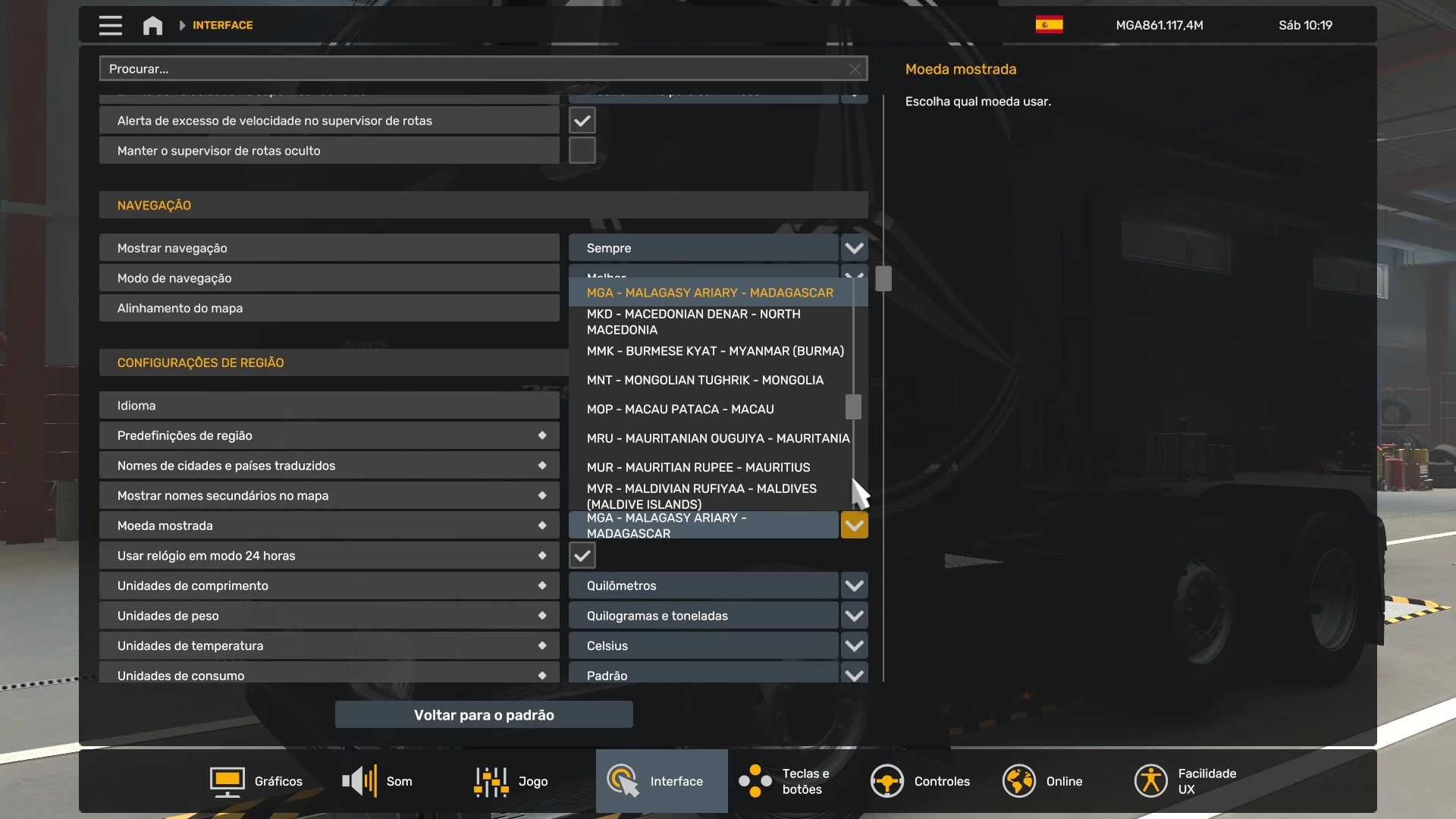1456x819 pixels.
Task: Toggle 24-hour clock mode checkbox
Action: [582, 556]
